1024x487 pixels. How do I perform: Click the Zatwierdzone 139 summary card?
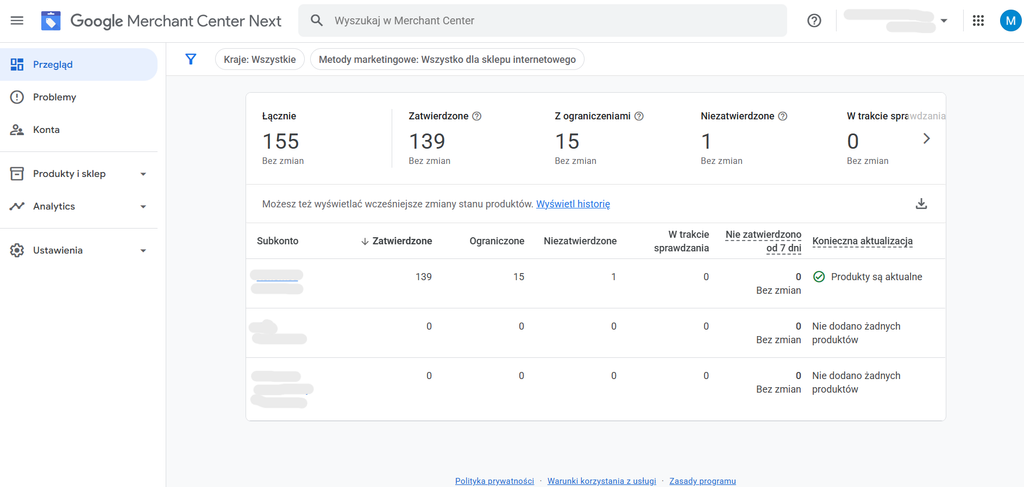click(465, 138)
